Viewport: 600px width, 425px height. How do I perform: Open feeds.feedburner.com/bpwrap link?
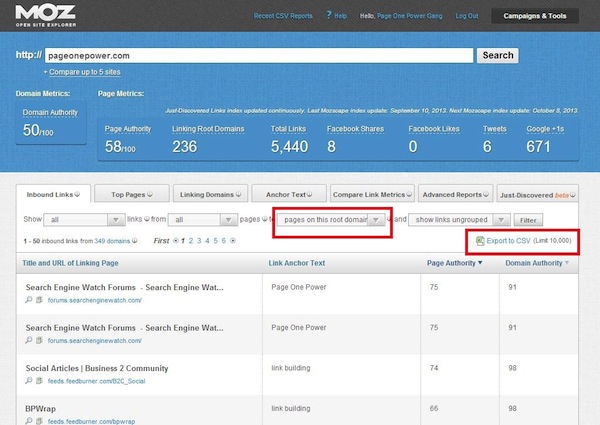tap(91, 421)
